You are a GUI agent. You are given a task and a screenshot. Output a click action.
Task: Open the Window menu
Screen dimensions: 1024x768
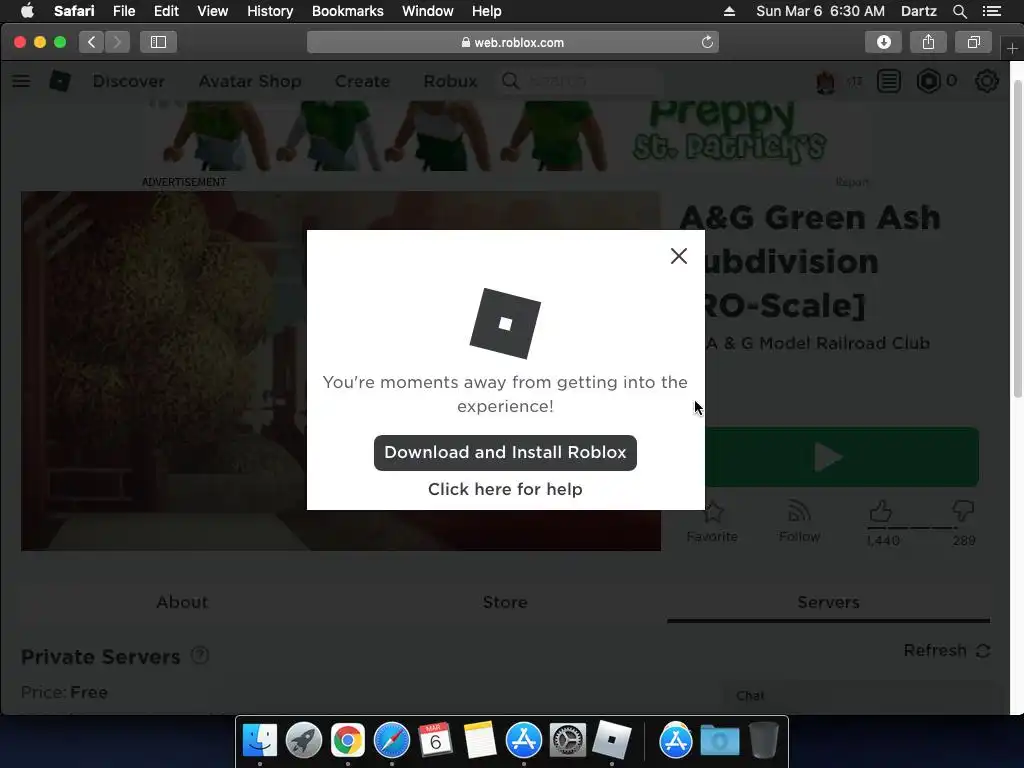[x=427, y=11]
